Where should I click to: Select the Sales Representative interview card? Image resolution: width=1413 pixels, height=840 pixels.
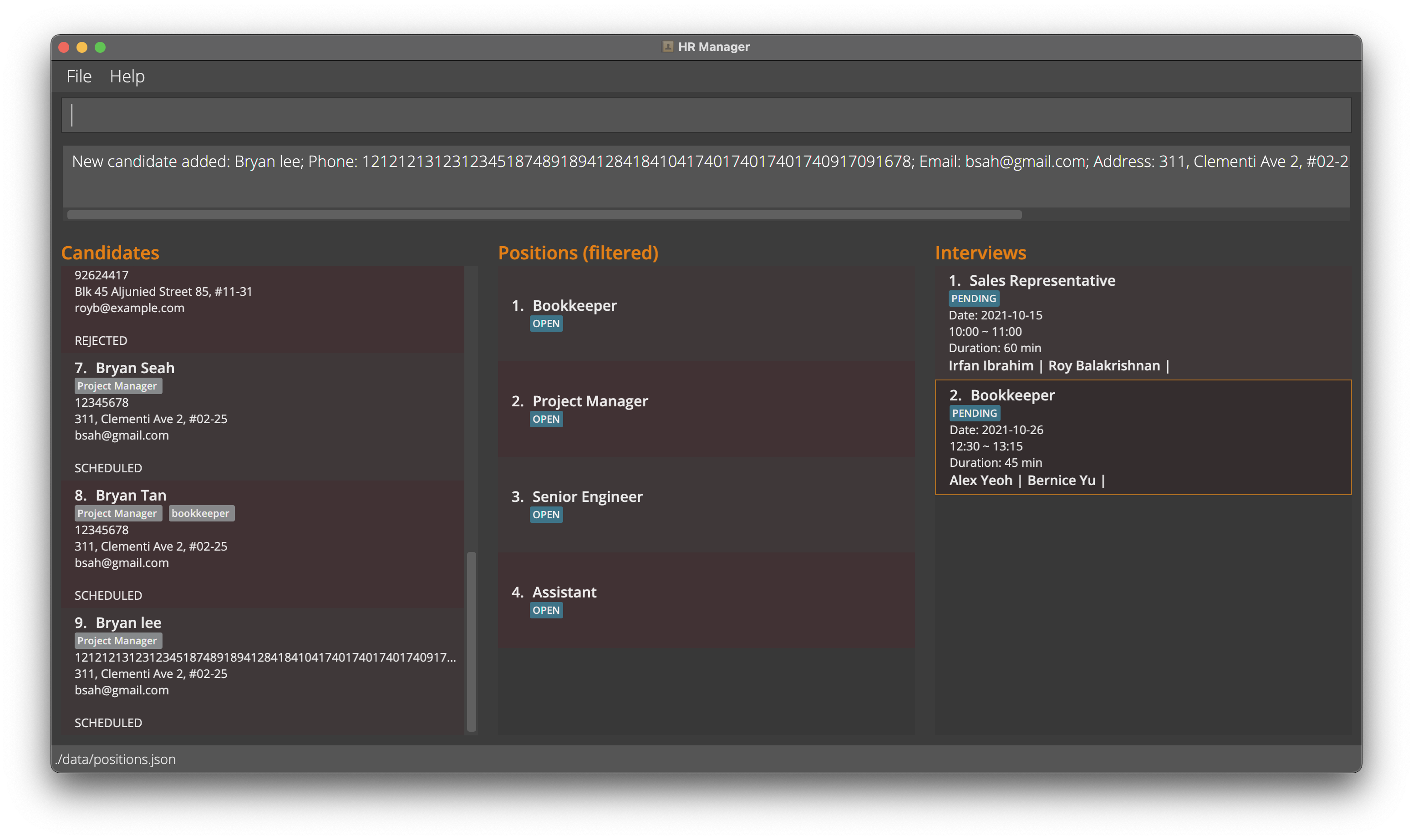click(1143, 323)
